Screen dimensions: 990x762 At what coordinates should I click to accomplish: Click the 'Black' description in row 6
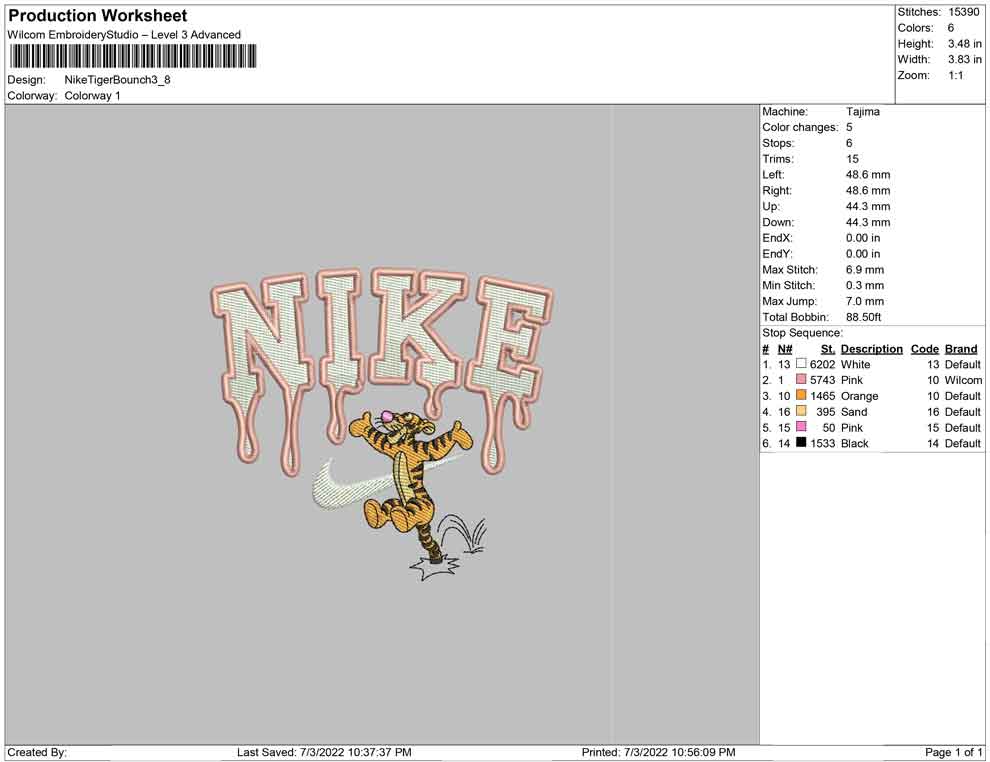tap(855, 443)
